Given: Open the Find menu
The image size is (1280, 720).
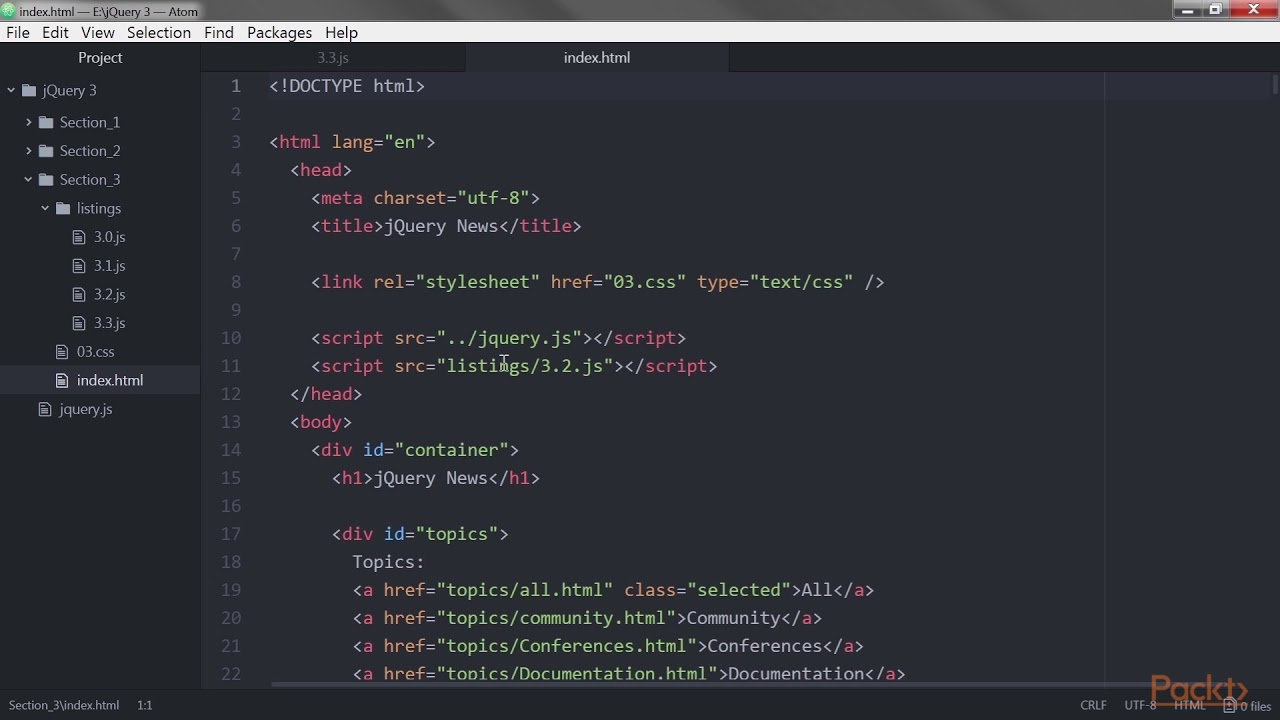Looking at the screenshot, I should pyautogui.click(x=219, y=32).
